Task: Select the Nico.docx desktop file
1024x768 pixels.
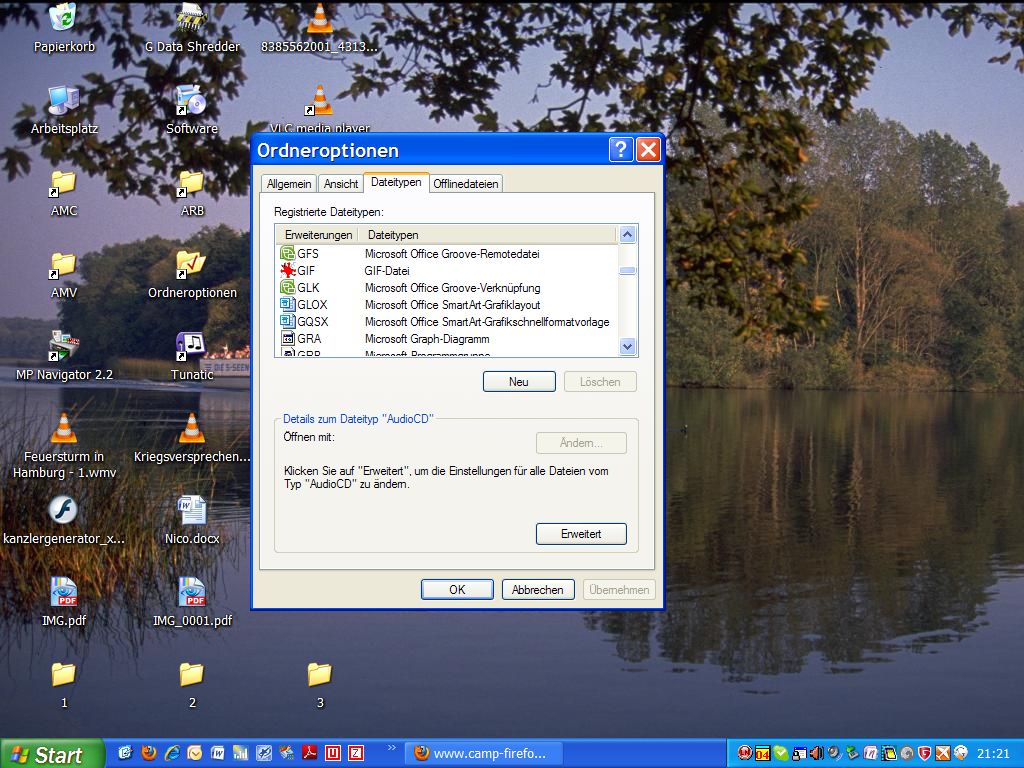Action: [191, 511]
